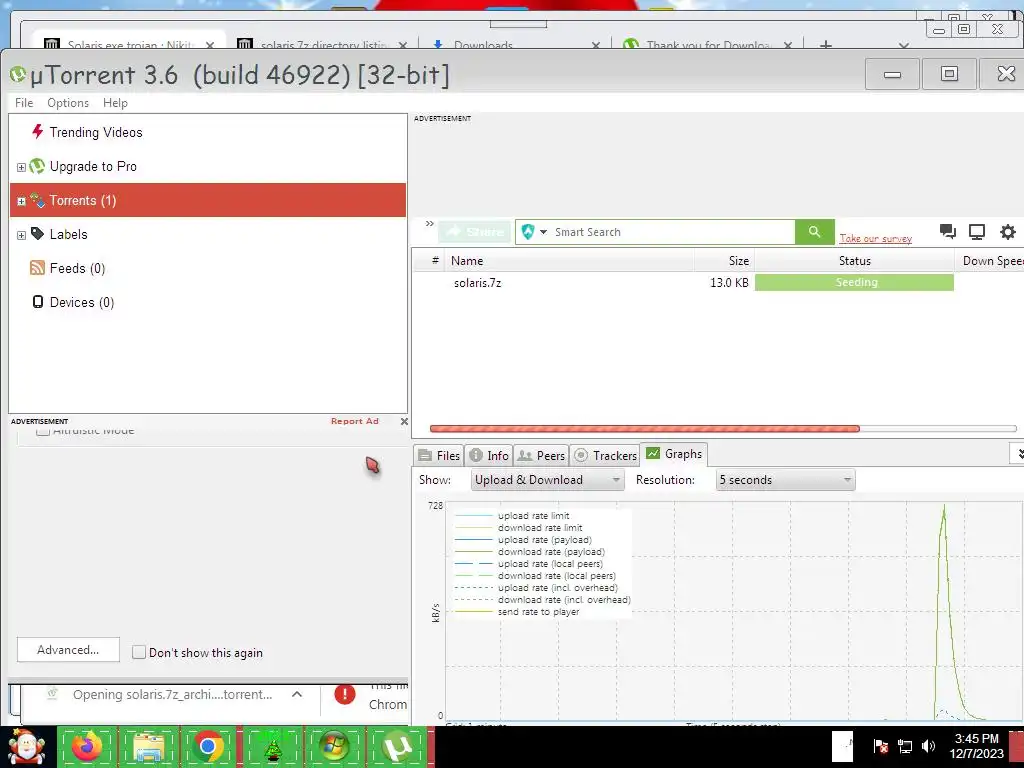This screenshot has width=1024, height=768.
Task: Open the Upload & Download show dropdown
Action: coord(547,480)
